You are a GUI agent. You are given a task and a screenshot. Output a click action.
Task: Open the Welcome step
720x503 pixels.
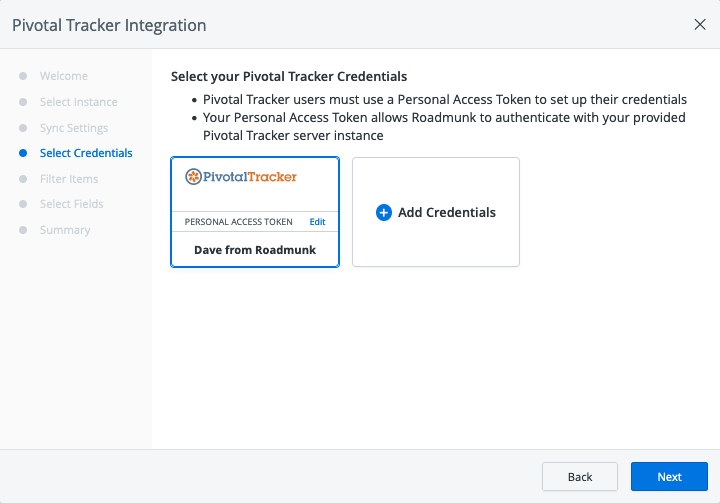[64, 76]
